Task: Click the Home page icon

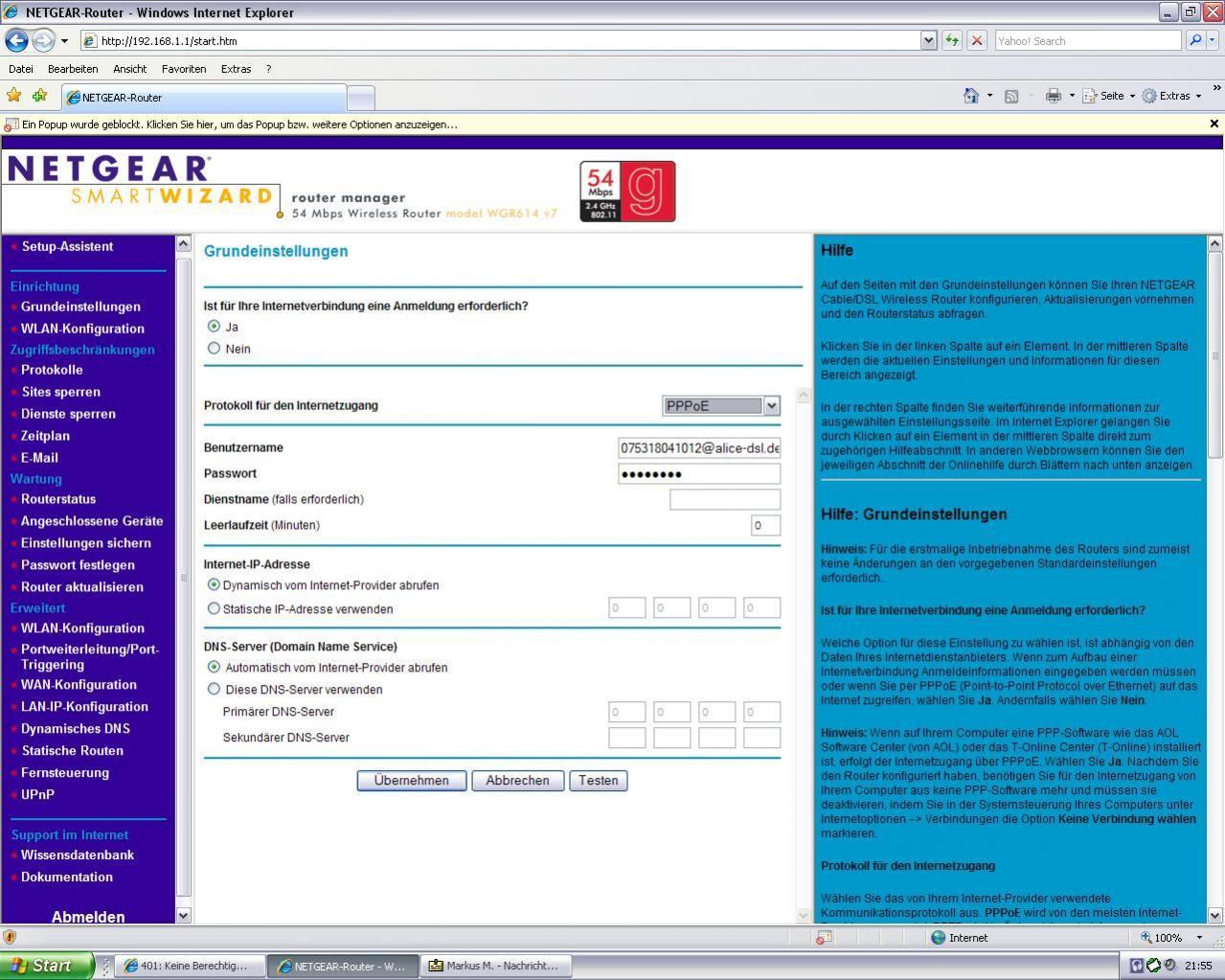Action: pos(971,96)
